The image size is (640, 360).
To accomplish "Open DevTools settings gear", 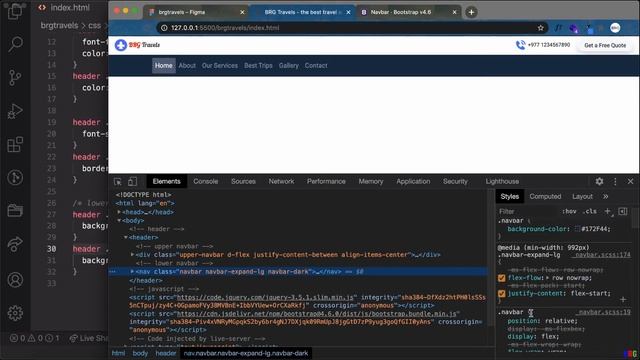I will pos(599,181).
